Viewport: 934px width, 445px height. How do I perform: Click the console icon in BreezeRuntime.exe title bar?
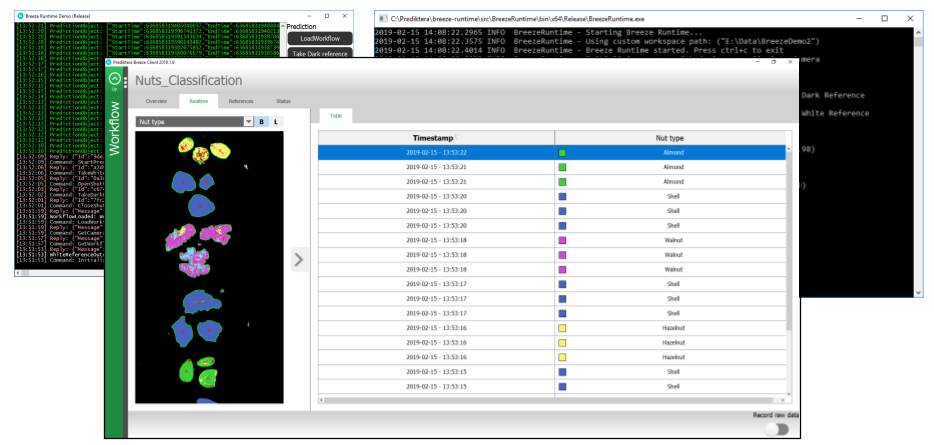point(382,19)
